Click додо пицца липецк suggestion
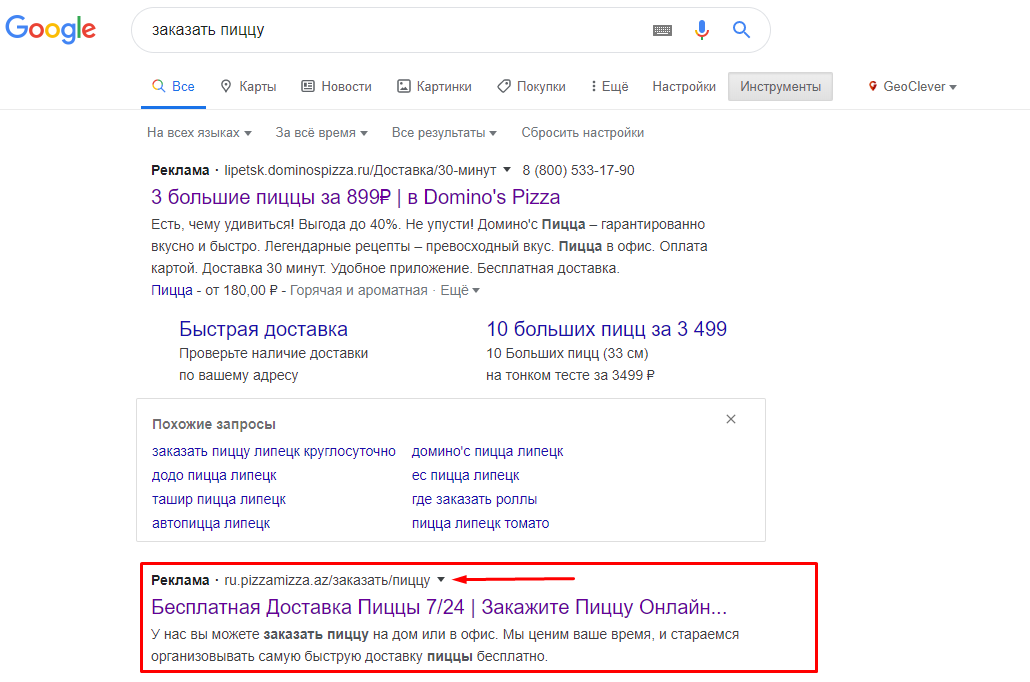1030x682 pixels. [214, 475]
